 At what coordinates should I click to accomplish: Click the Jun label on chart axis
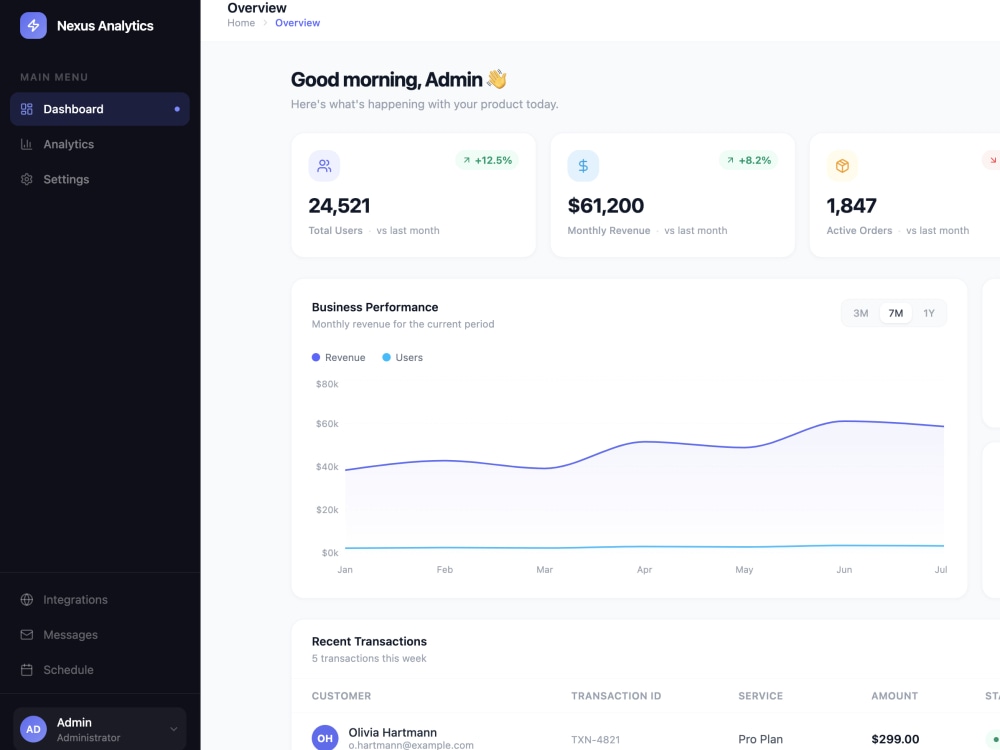click(x=844, y=570)
